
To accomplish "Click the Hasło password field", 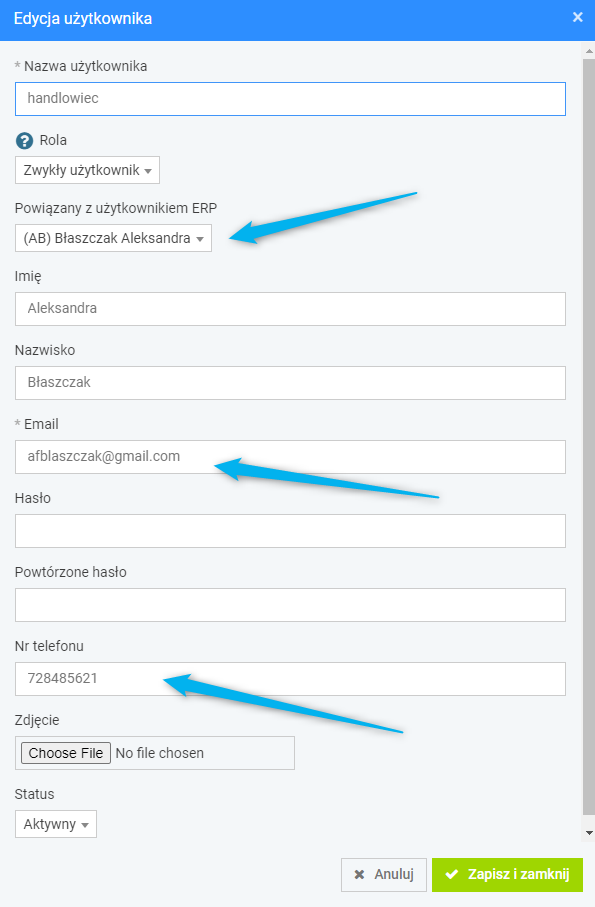I will click(290, 531).
